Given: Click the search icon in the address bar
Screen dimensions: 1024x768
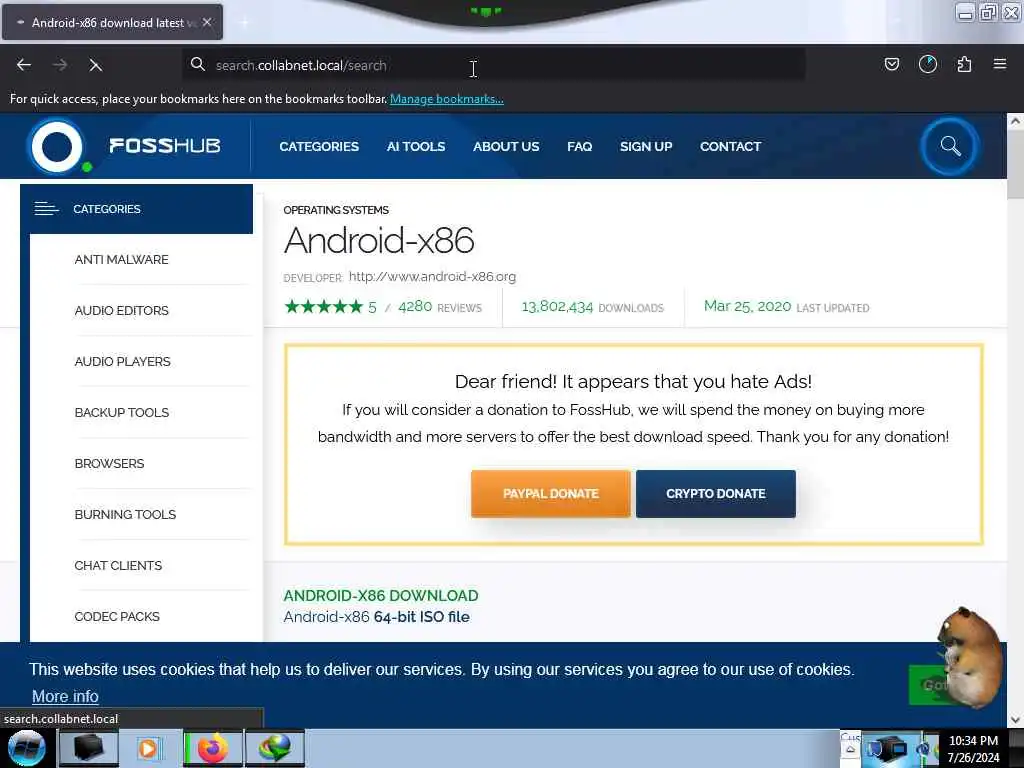Looking at the screenshot, I should tap(197, 64).
